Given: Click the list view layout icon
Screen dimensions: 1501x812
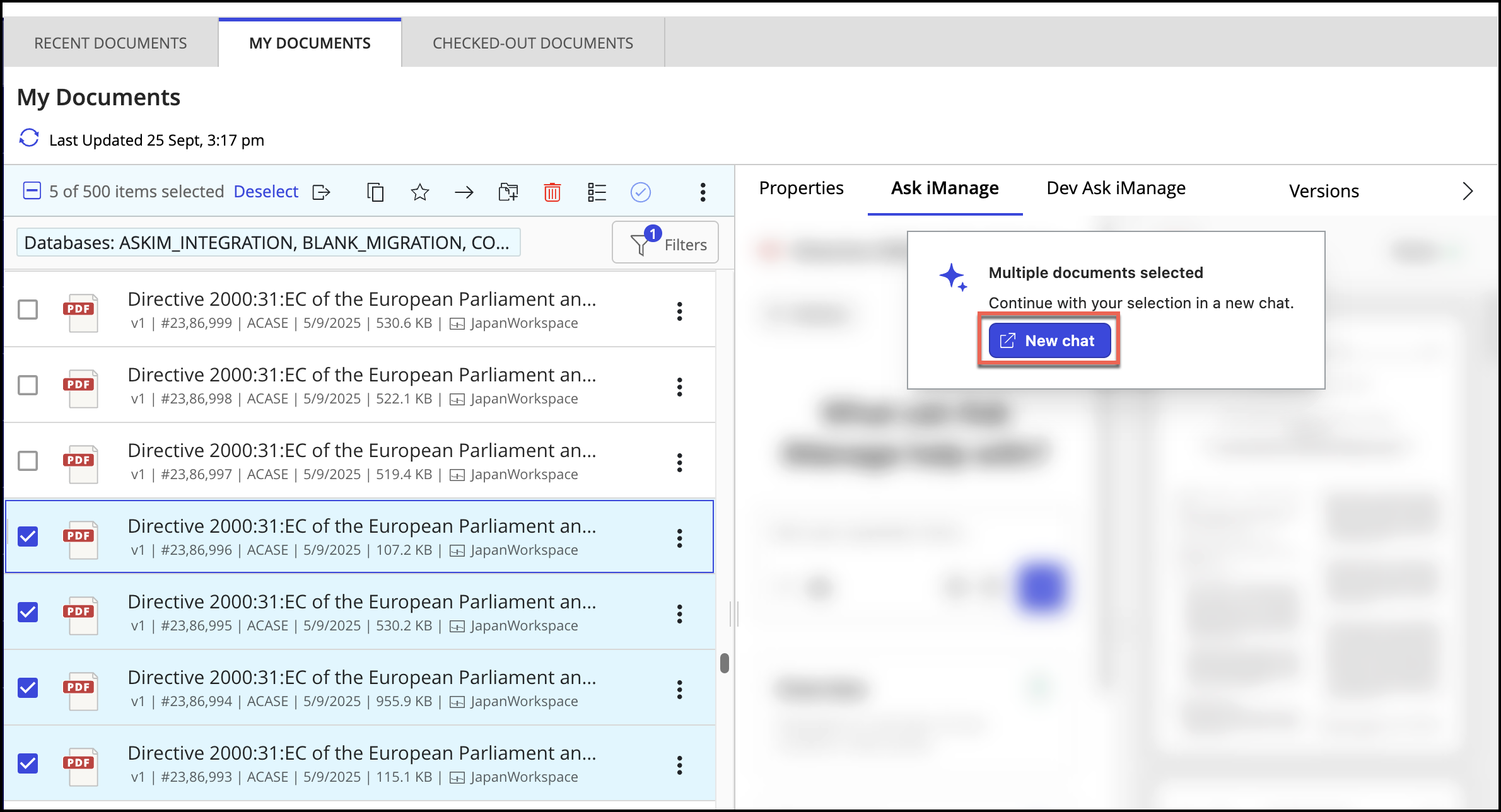Looking at the screenshot, I should pos(596,192).
